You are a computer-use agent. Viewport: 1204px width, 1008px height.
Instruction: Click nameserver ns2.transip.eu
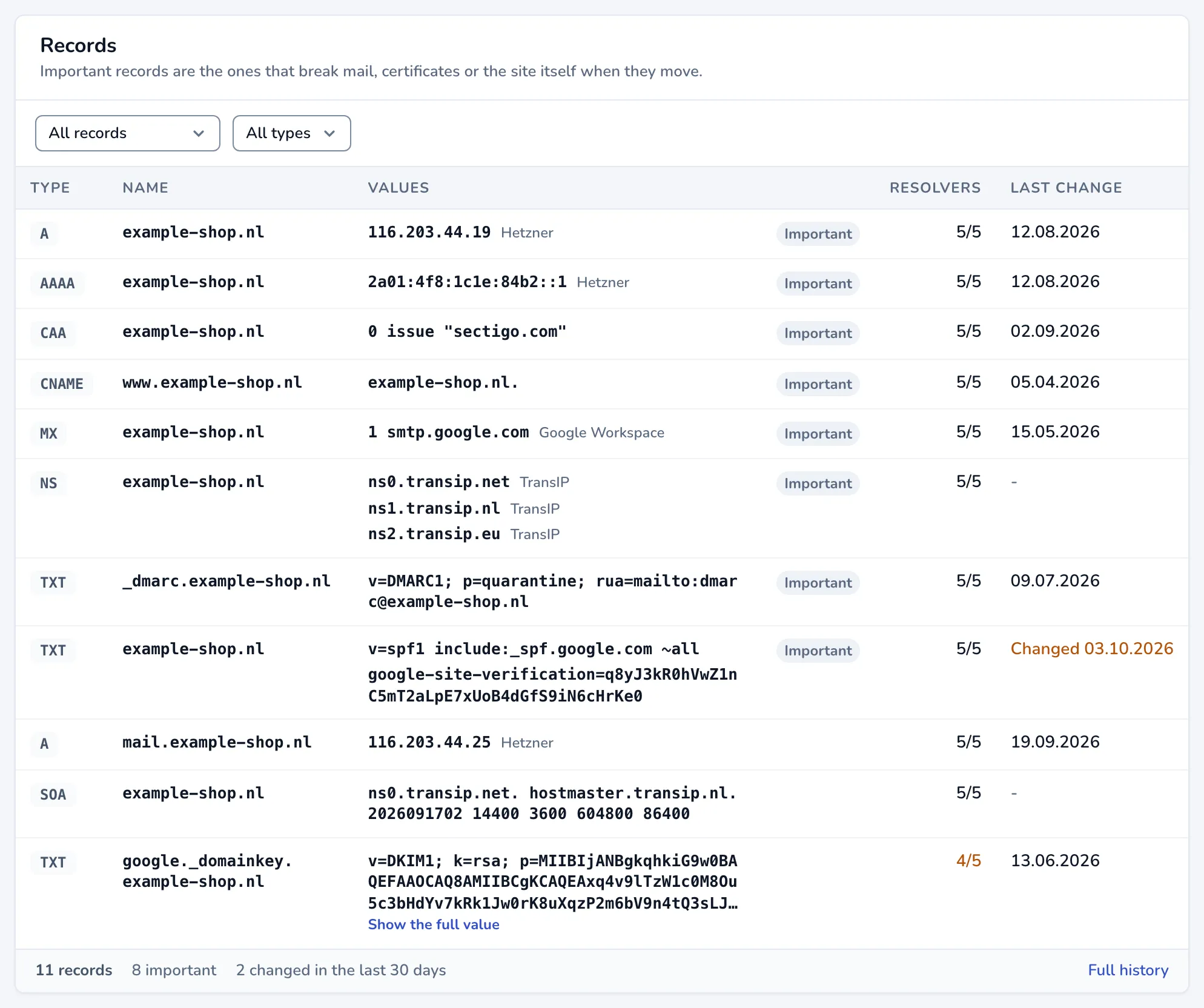coord(434,534)
